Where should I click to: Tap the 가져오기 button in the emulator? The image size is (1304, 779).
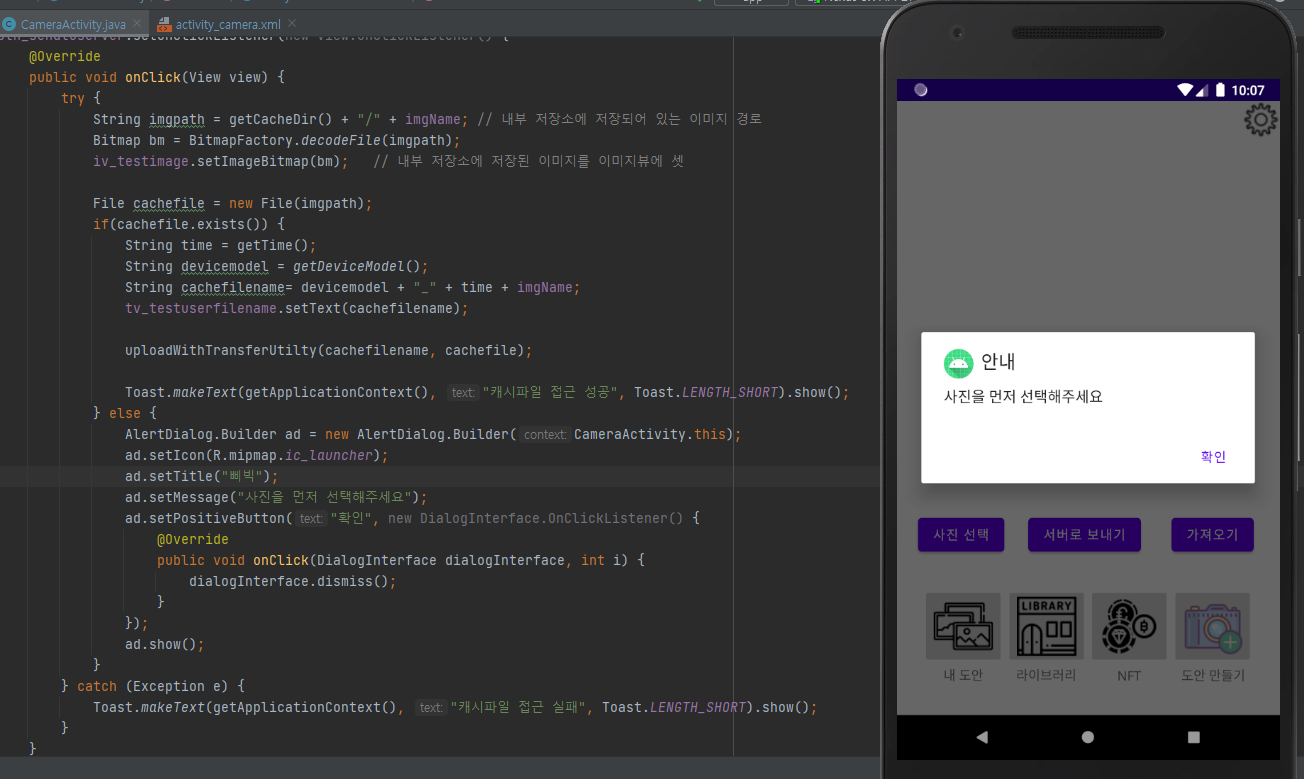[x=1212, y=535]
